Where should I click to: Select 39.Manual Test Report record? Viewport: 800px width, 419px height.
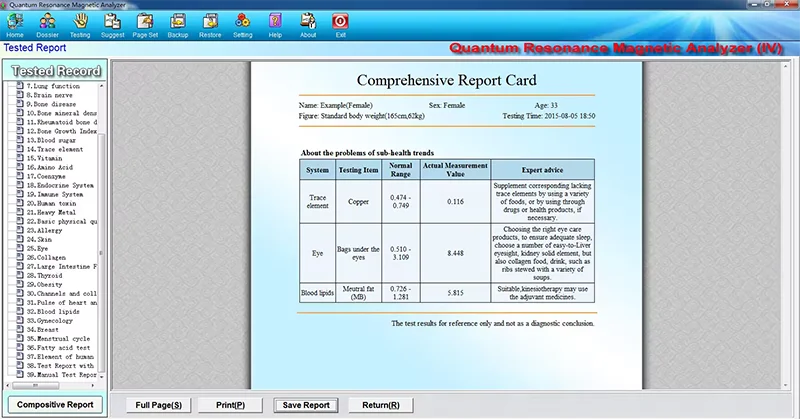(61, 375)
